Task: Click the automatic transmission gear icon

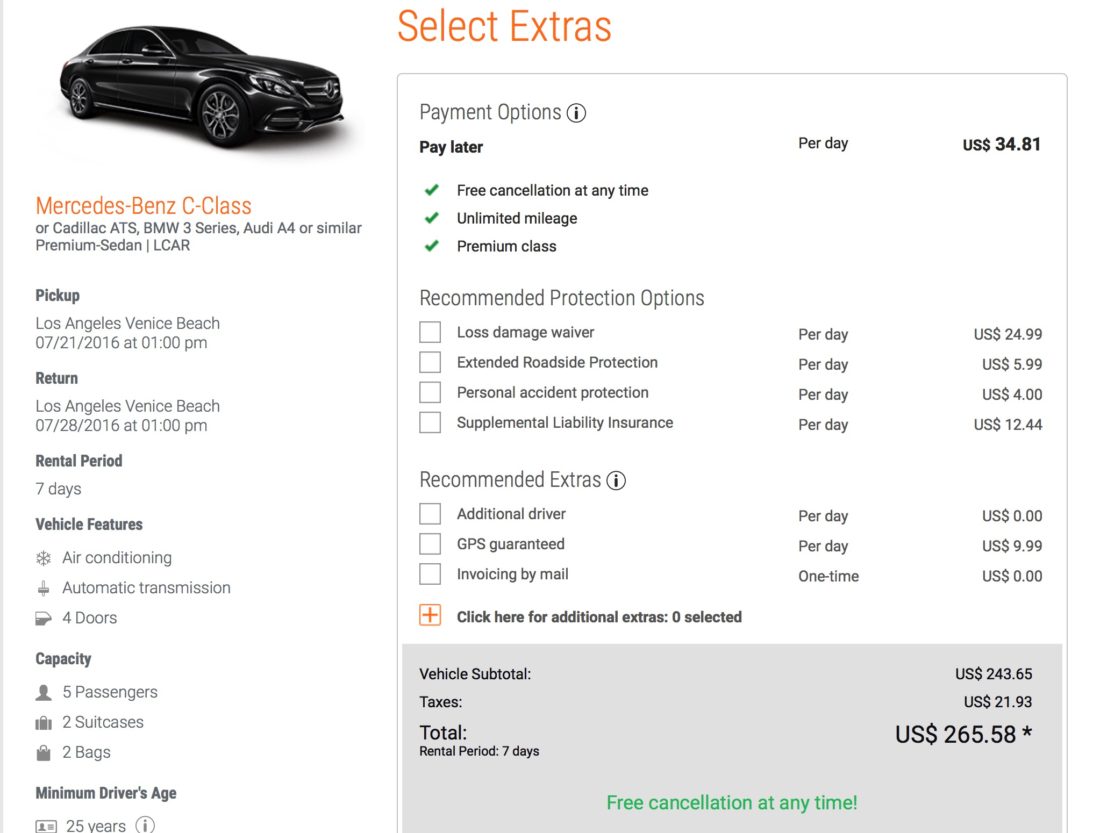Action: point(44,588)
